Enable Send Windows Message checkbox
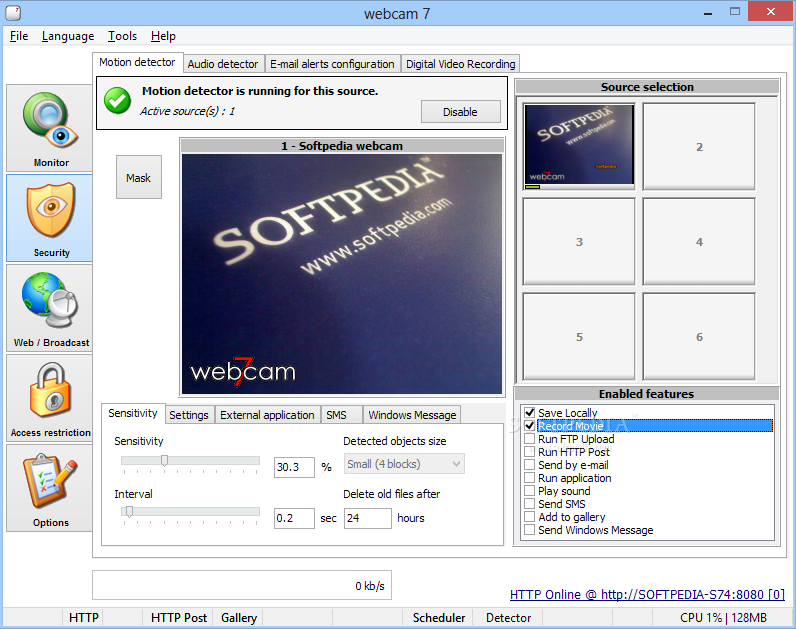Image resolution: width=796 pixels, height=629 pixels. tap(529, 529)
